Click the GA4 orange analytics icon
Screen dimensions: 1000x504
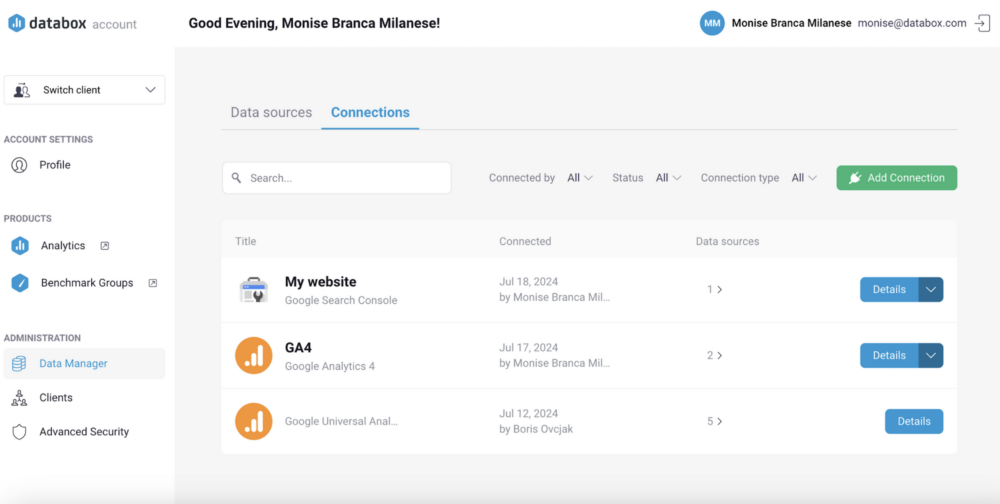(254, 355)
